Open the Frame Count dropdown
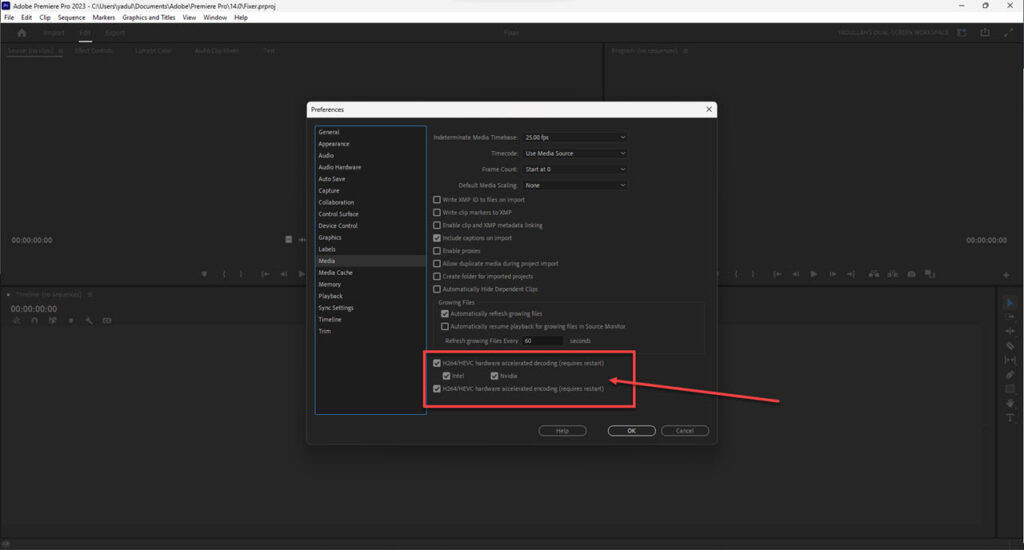The width and height of the screenshot is (1024, 550). [x=575, y=169]
